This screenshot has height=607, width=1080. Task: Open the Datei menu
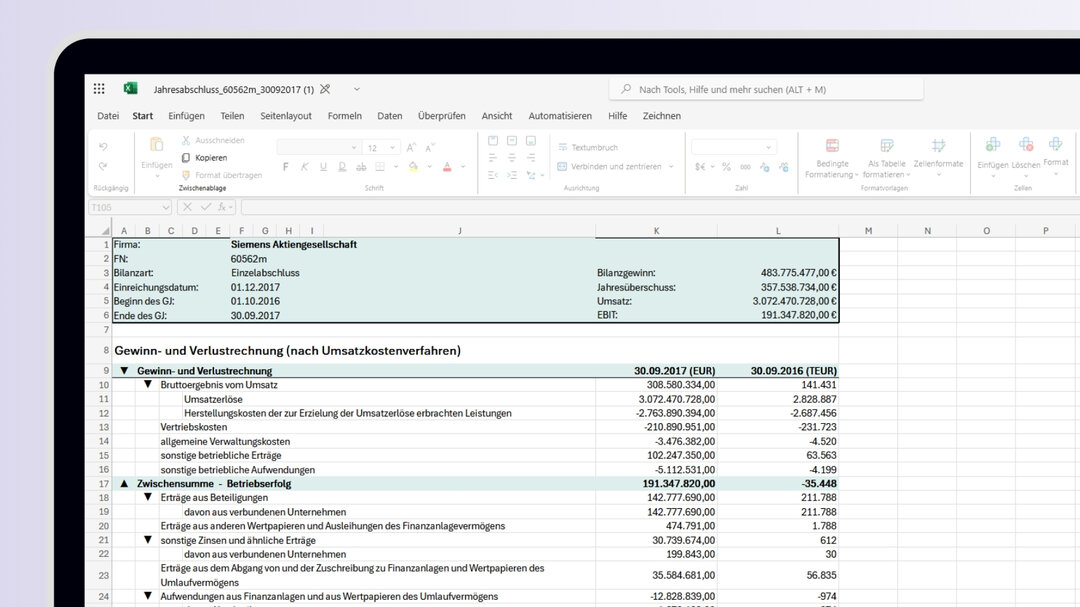107,116
